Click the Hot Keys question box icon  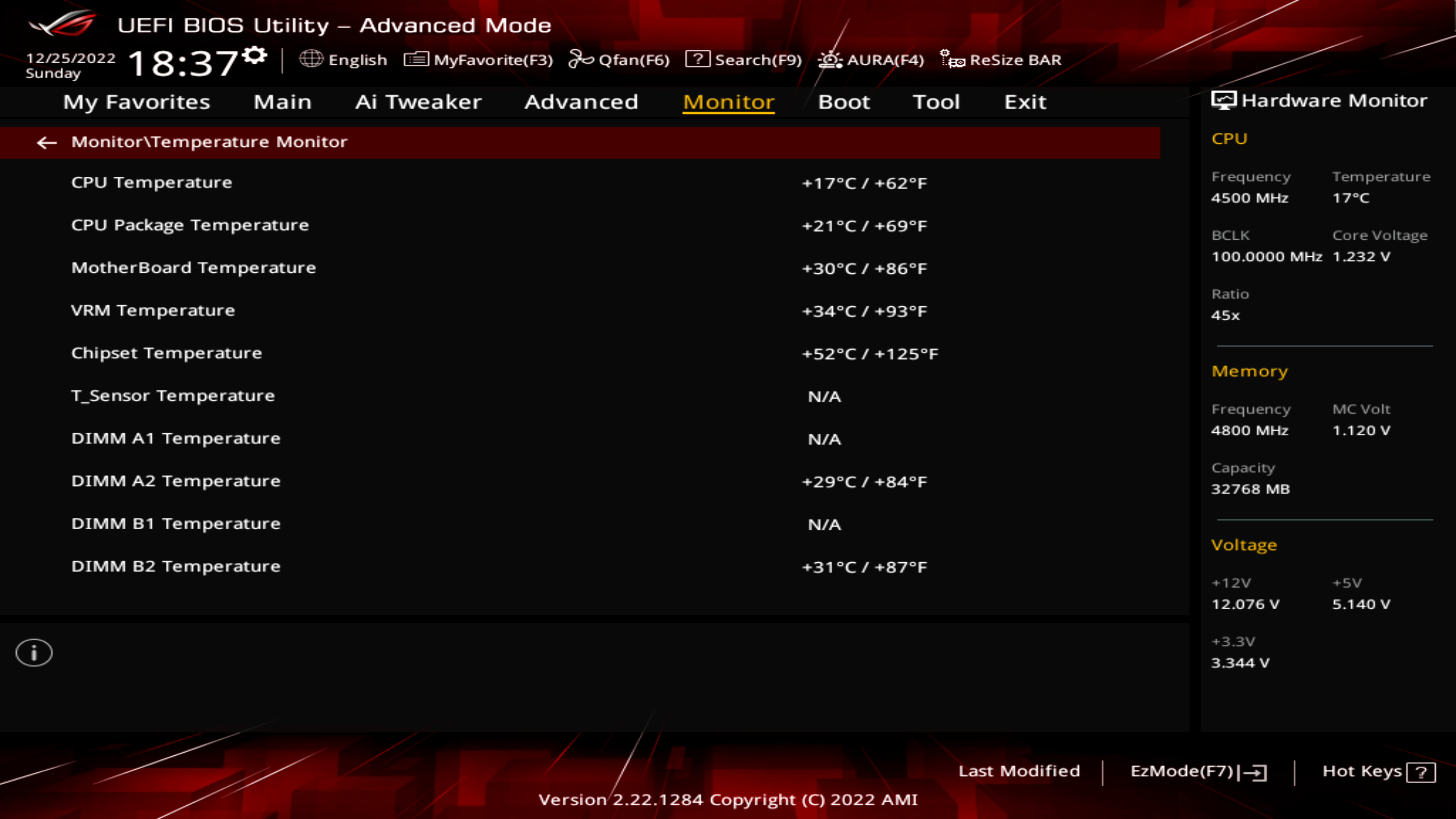(x=1421, y=772)
